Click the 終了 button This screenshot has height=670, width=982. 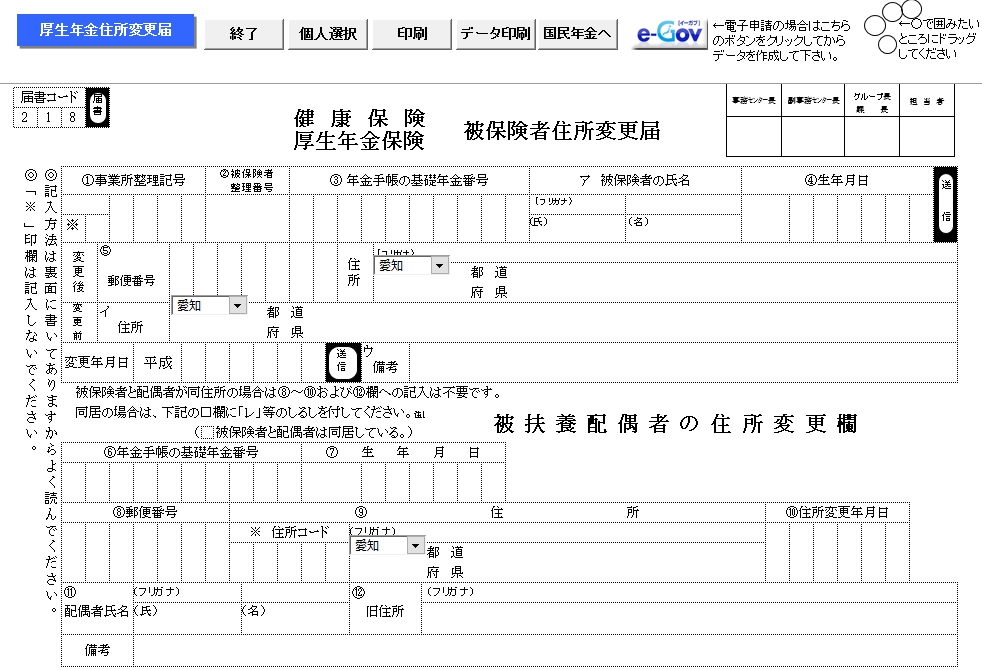pyautogui.click(x=244, y=34)
